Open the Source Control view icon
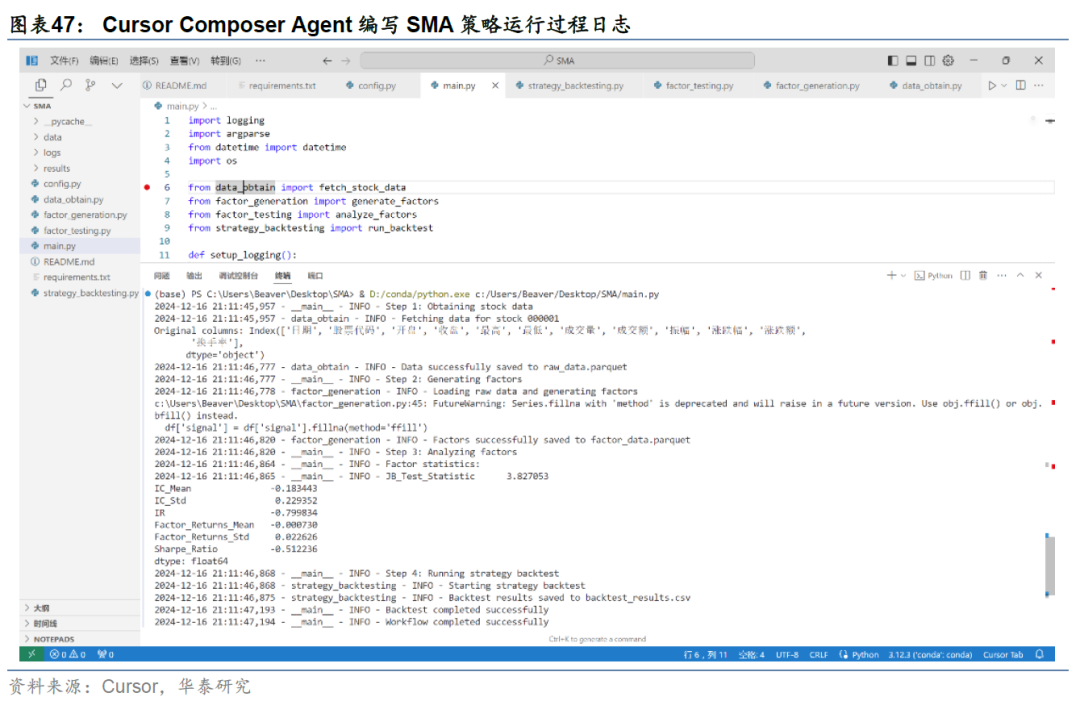 [x=90, y=85]
